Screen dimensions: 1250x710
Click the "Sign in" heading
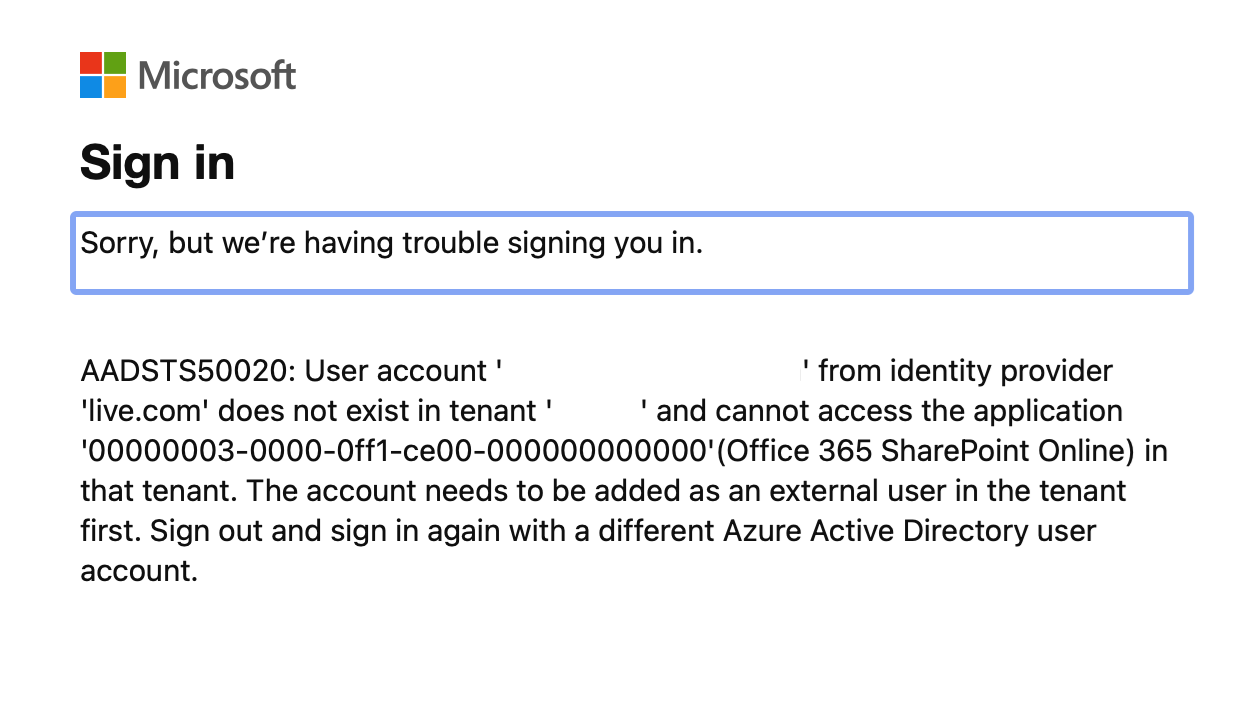(x=157, y=163)
